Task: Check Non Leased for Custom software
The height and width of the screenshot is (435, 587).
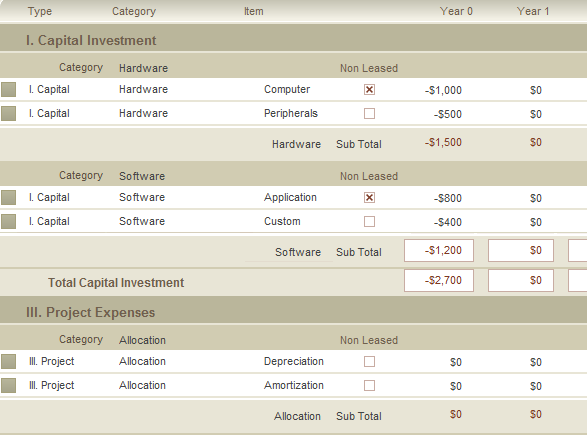Action: (369, 222)
